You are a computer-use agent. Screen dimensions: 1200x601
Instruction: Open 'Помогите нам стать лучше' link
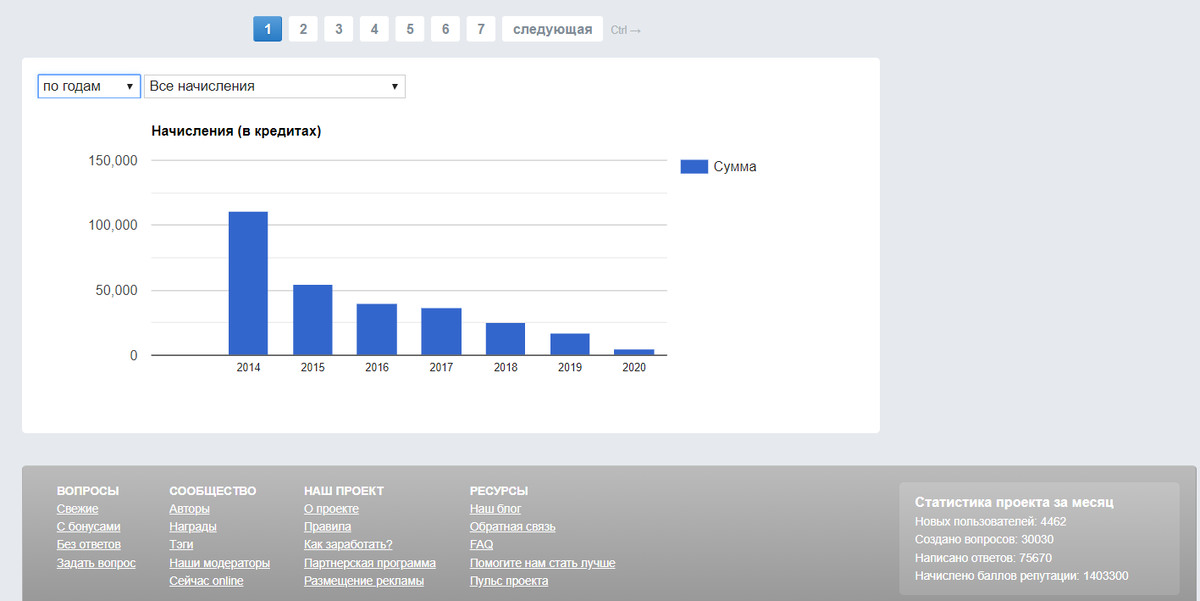542,563
